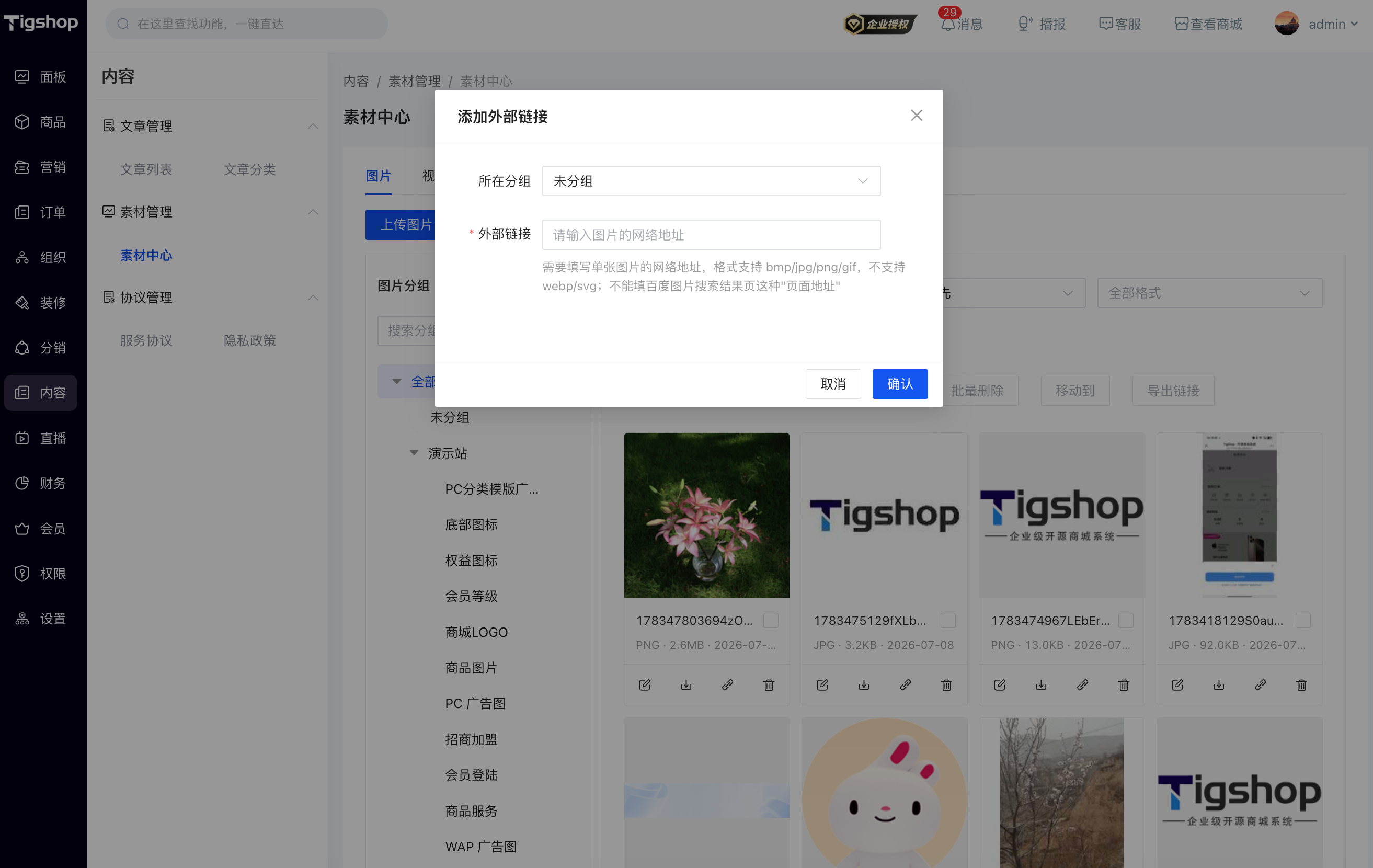1373x868 pixels.
Task: Switch to the 图片 tab
Action: (378, 176)
